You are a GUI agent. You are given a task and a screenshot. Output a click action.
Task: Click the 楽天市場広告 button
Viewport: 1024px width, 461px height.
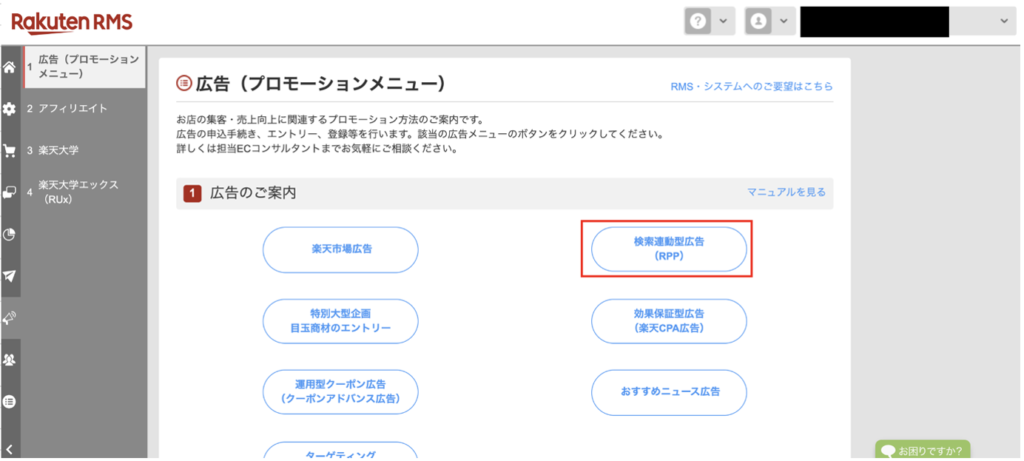point(340,249)
